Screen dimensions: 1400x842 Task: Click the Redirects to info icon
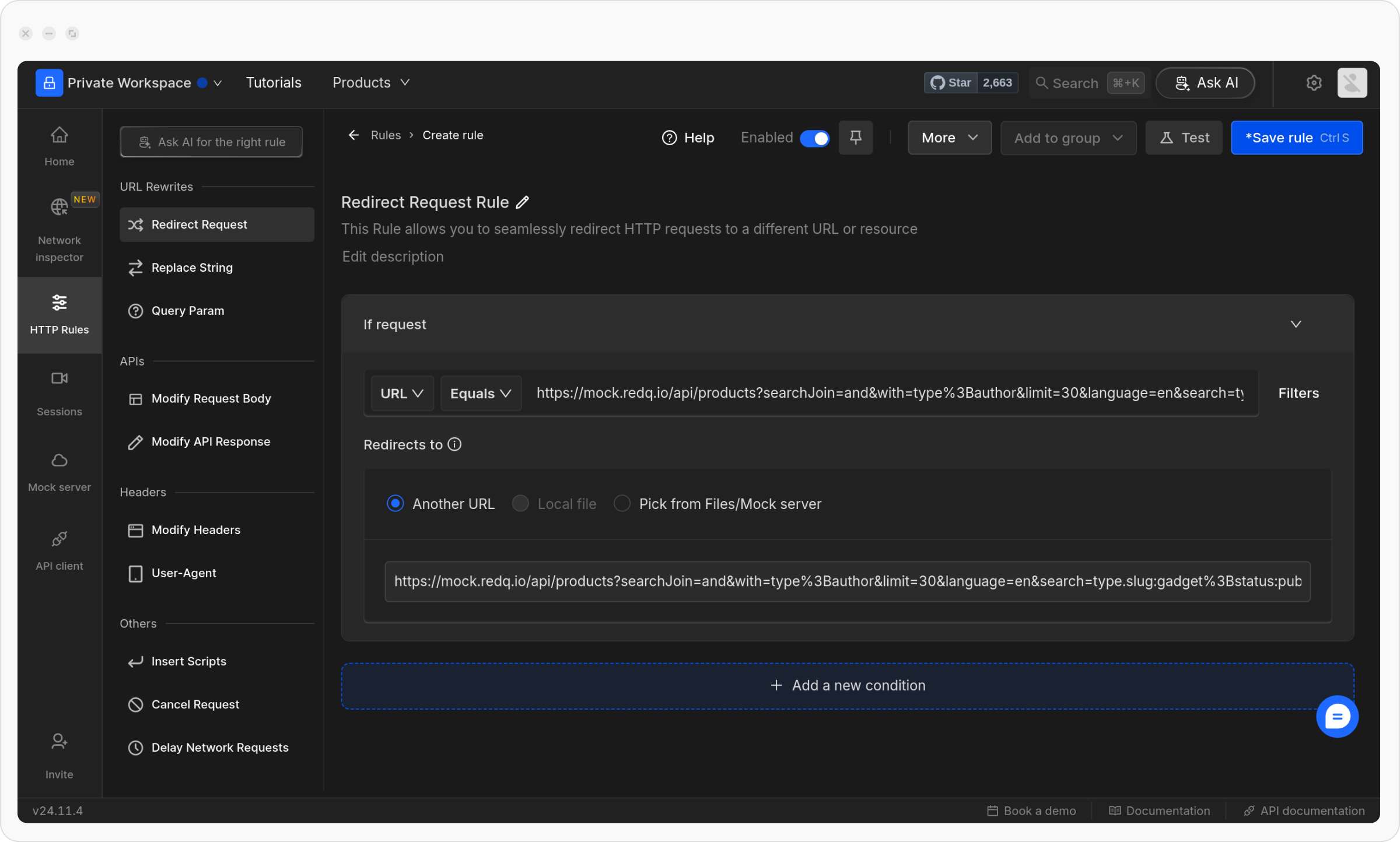pos(454,444)
